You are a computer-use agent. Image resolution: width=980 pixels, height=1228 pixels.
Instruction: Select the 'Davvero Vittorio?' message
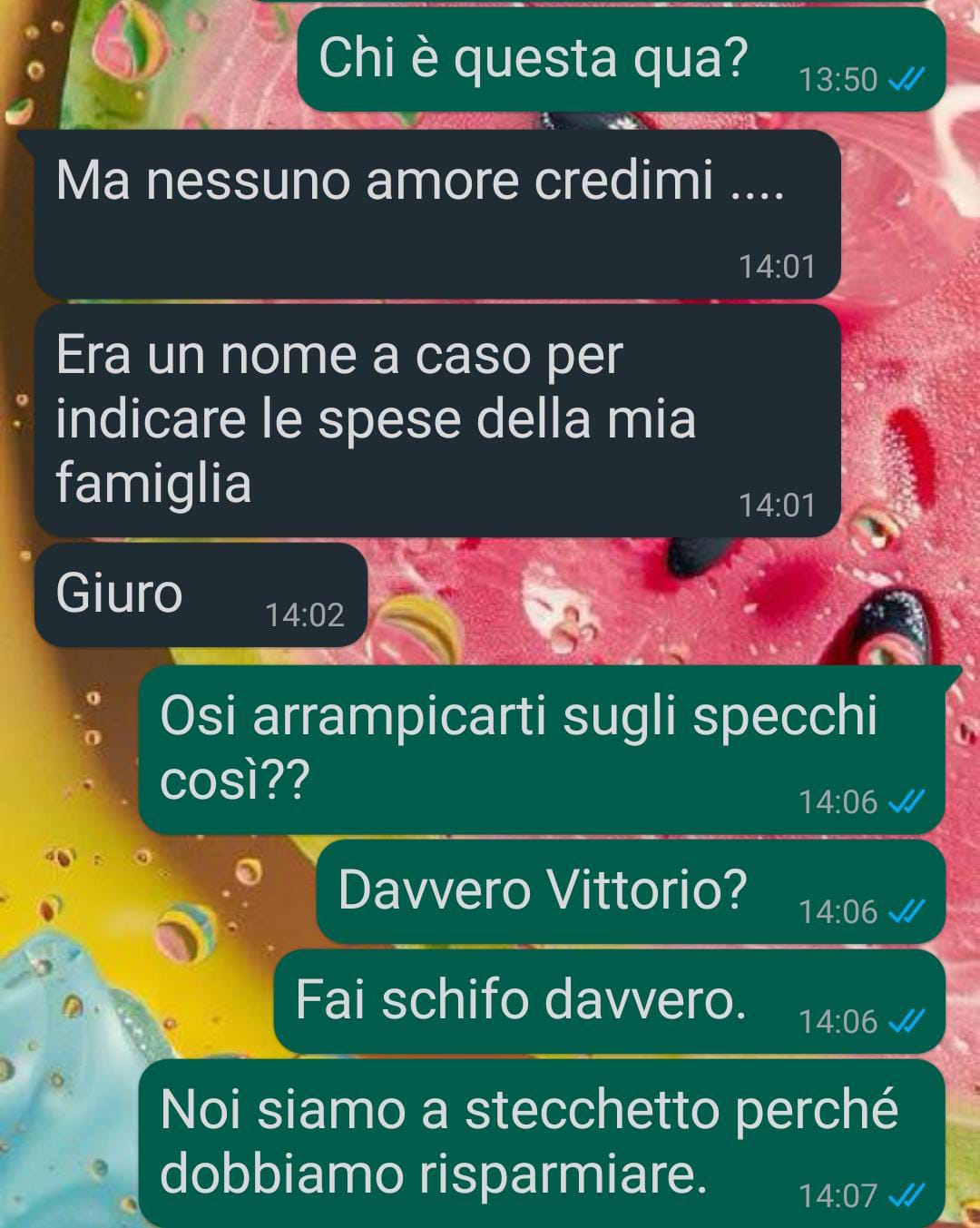(631, 891)
